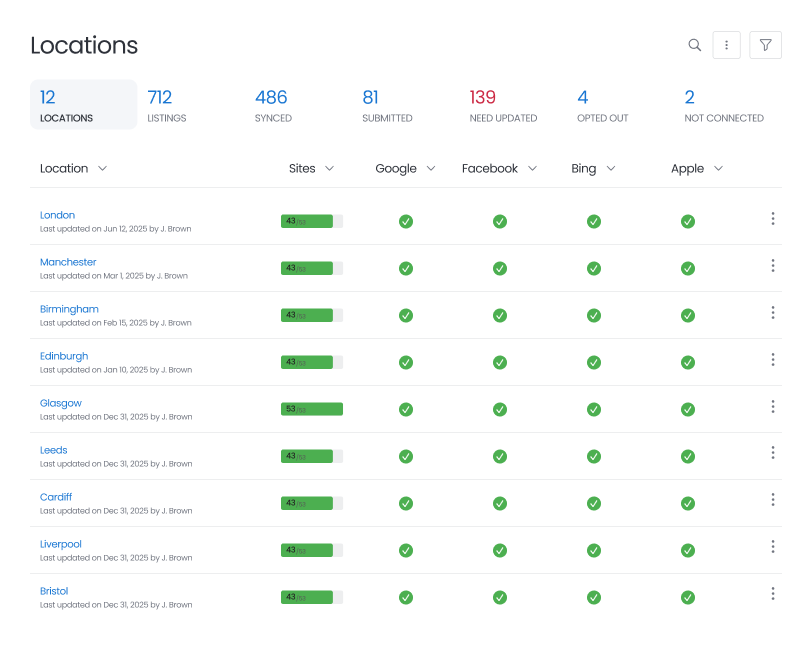Switch to the 81 Submitted tab
The width and height of the screenshot is (812, 653).
click(387, 105)
